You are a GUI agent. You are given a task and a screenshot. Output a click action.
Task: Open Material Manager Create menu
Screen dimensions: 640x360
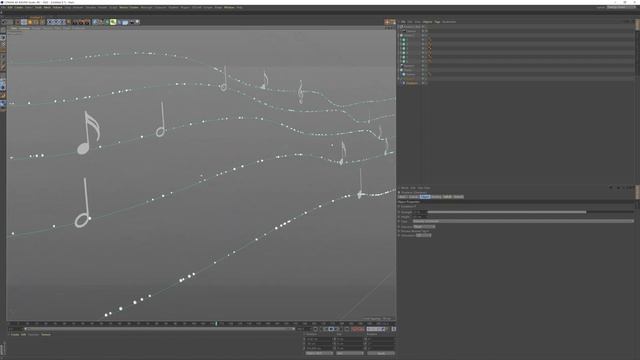[x=15, y=334]
